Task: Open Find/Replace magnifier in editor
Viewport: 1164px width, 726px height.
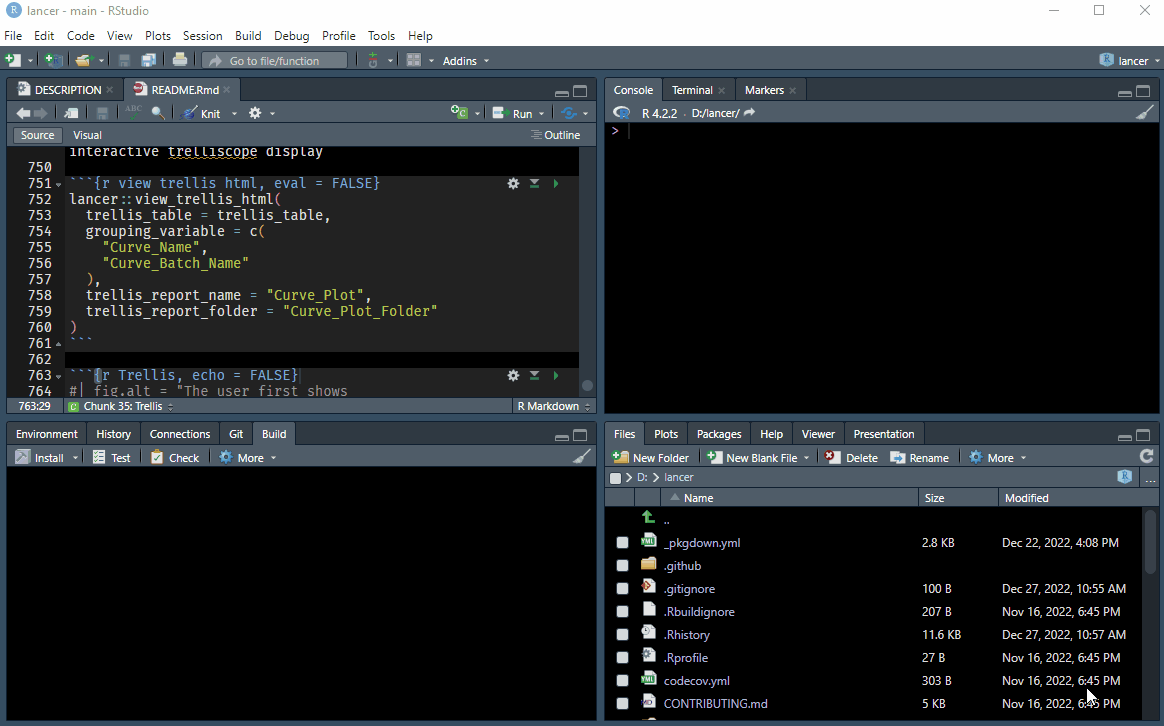Action: point(158,113)
